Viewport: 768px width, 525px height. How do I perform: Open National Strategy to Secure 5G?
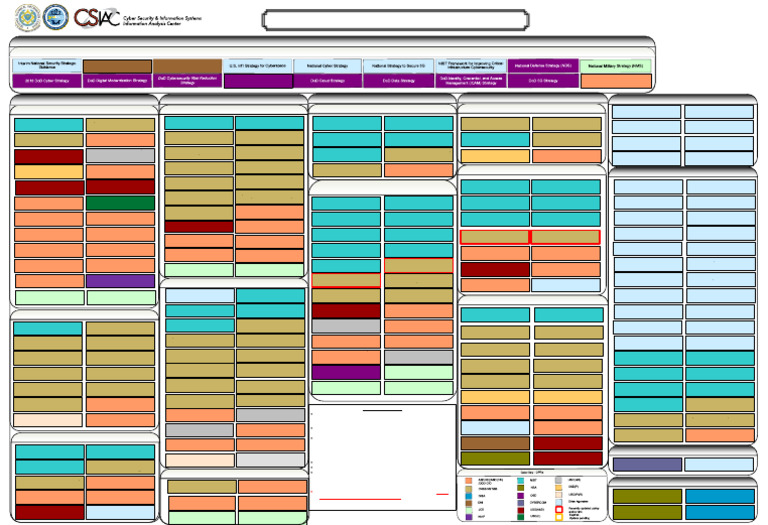pyautogui.click(x=399, y=66)
